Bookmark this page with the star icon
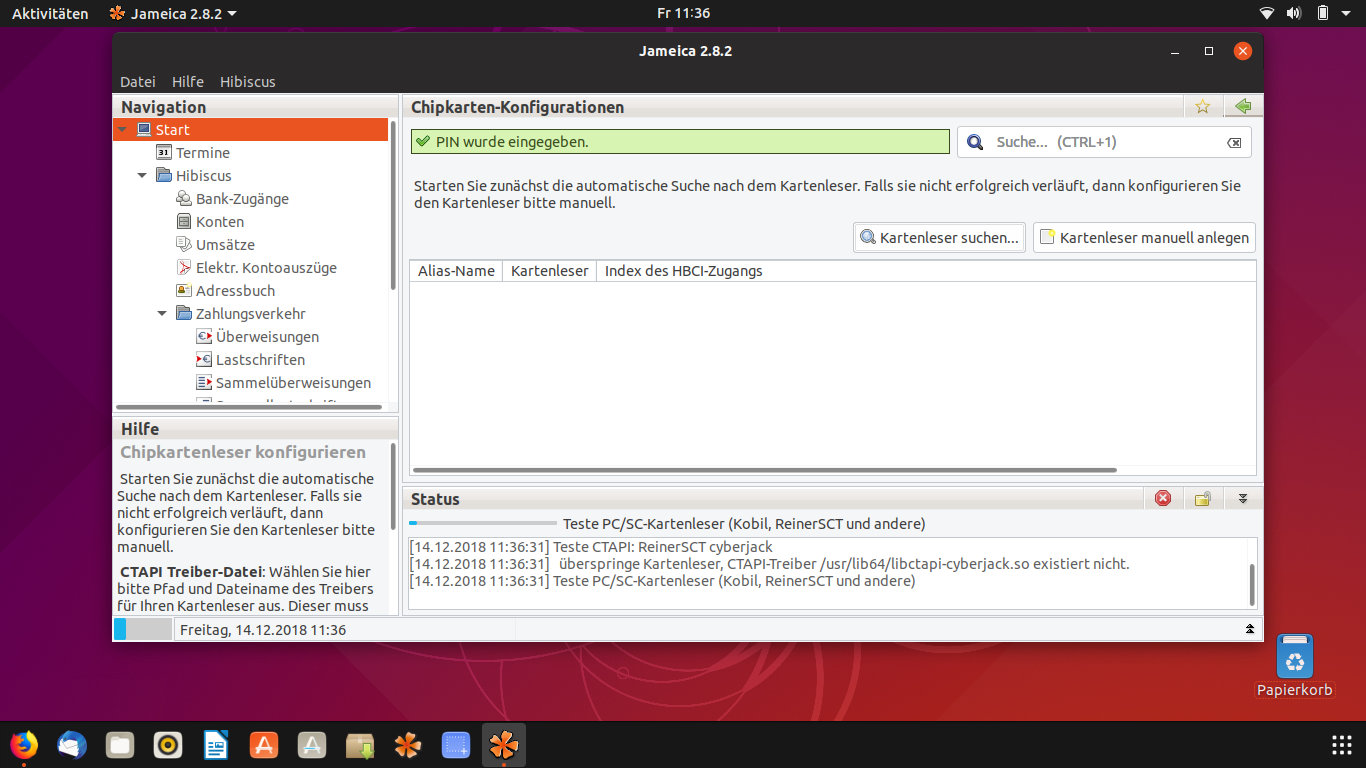The height and width of the screenshot is (768, 1366). pos(1203,107)
